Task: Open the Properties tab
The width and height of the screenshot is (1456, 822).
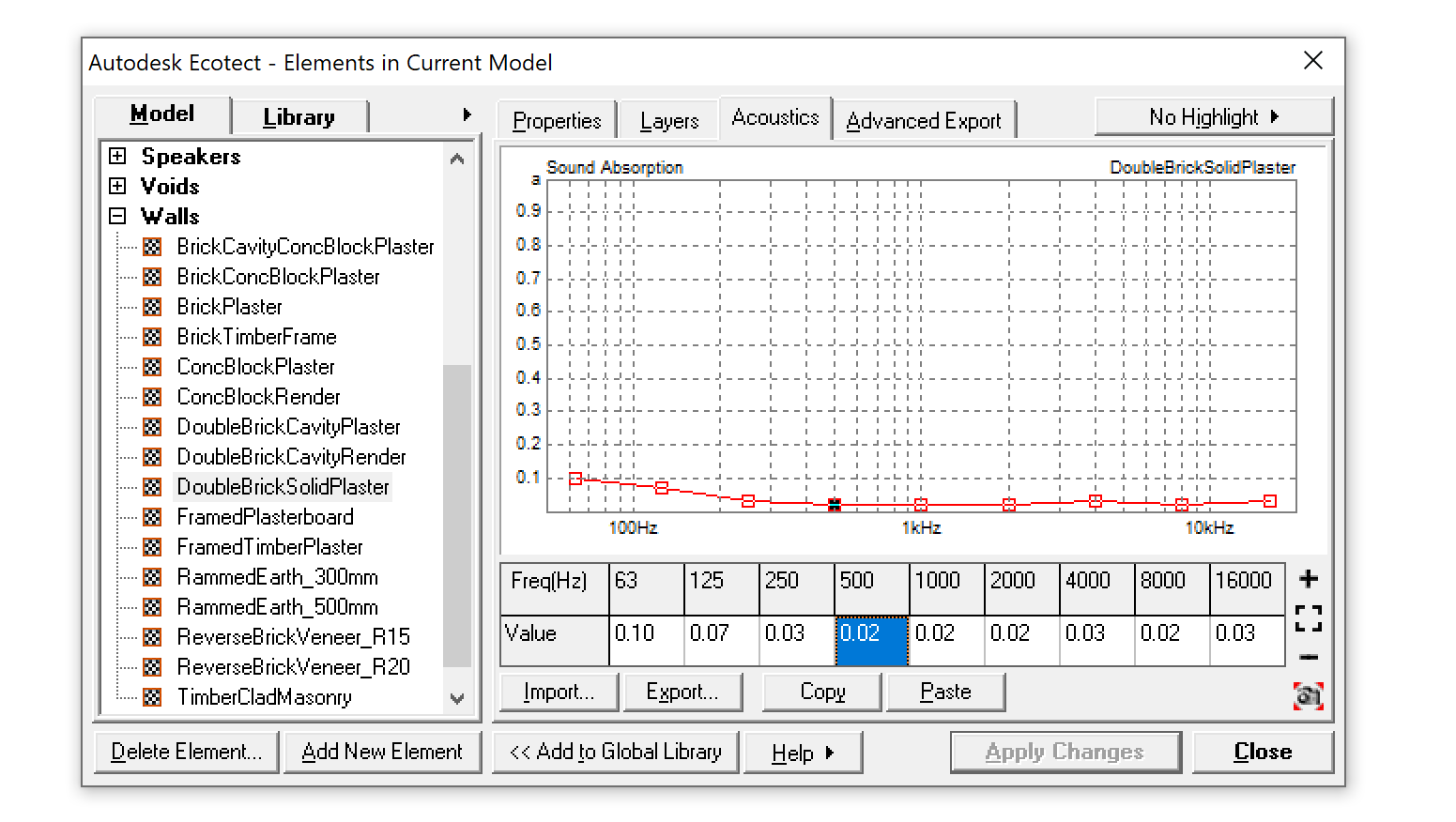Action: pos(557,121)
